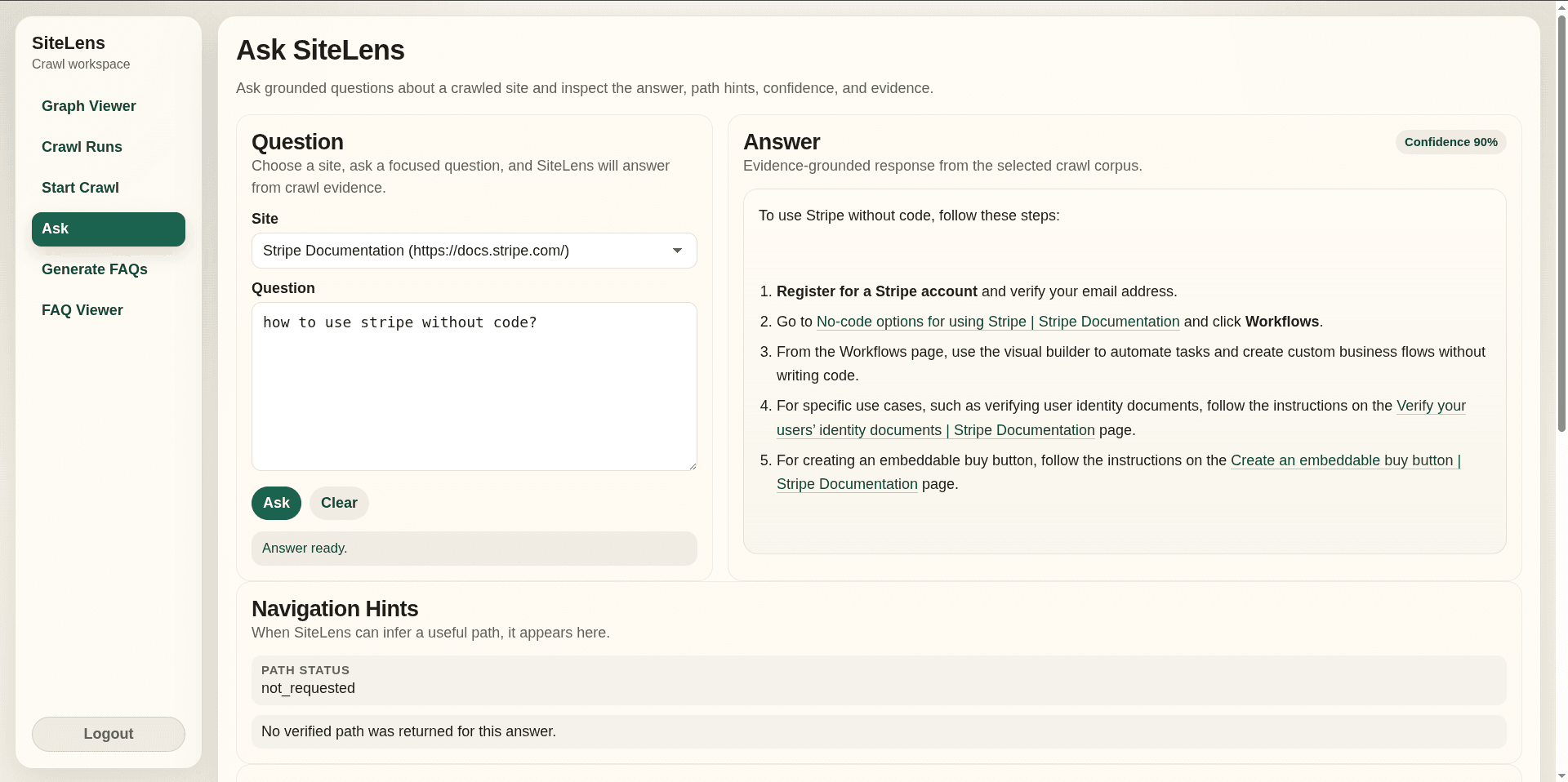Viewport: 1568px width, 782px height.
Task: Click the scrollbar up arrow
Action: pos(1561,7)
